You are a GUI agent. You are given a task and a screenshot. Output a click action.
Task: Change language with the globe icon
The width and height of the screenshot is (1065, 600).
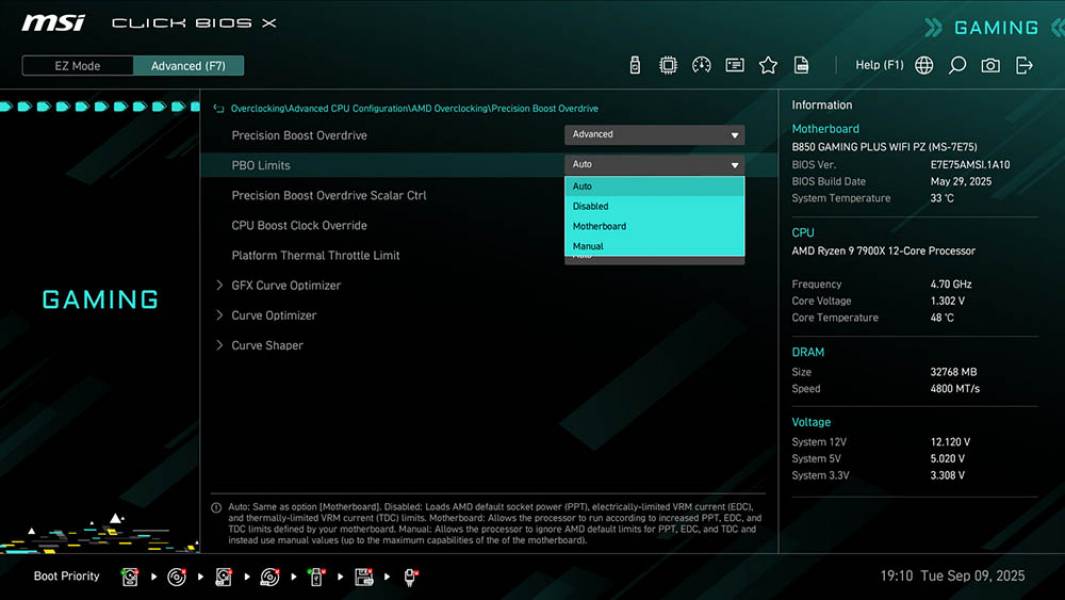point(924,64)
